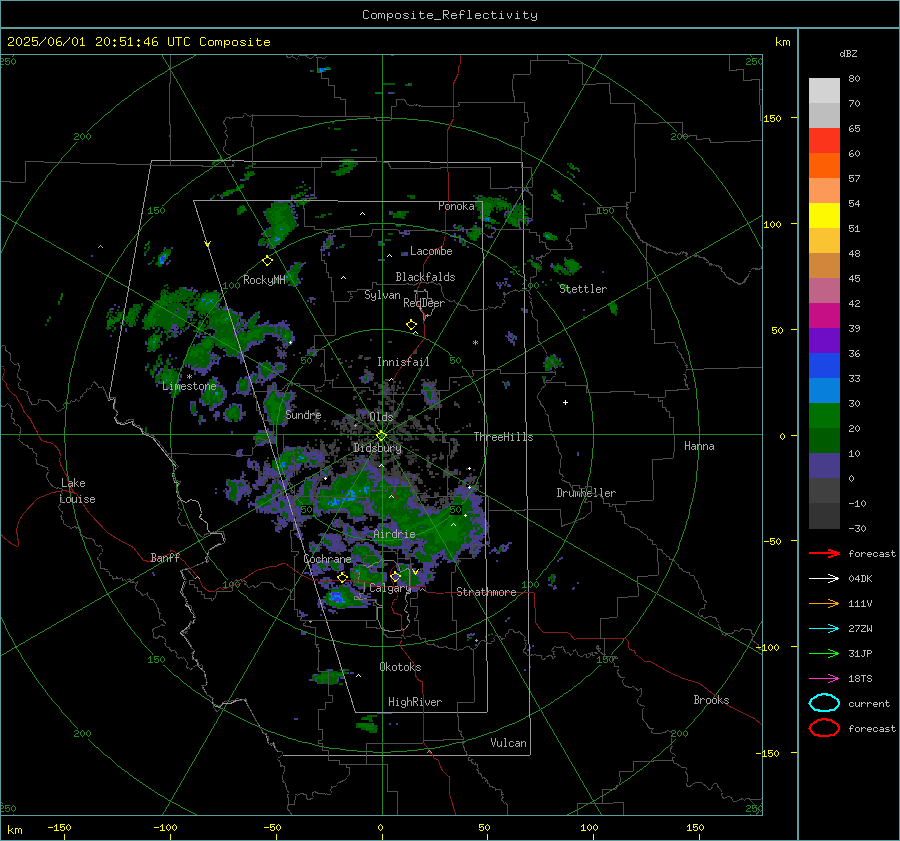This screenshot has height=841, width=900.
Task: Click the Lacombe city label
Action: 431,251
